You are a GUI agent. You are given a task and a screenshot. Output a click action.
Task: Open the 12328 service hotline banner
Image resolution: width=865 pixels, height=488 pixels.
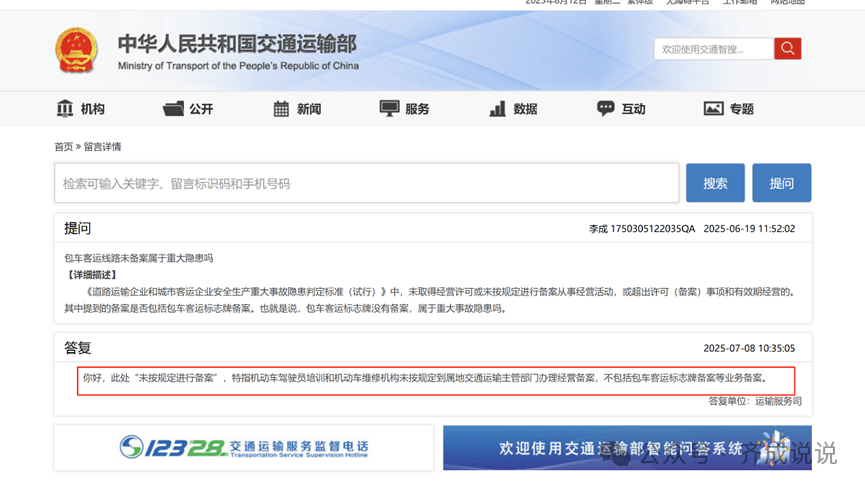click(244, 447)
